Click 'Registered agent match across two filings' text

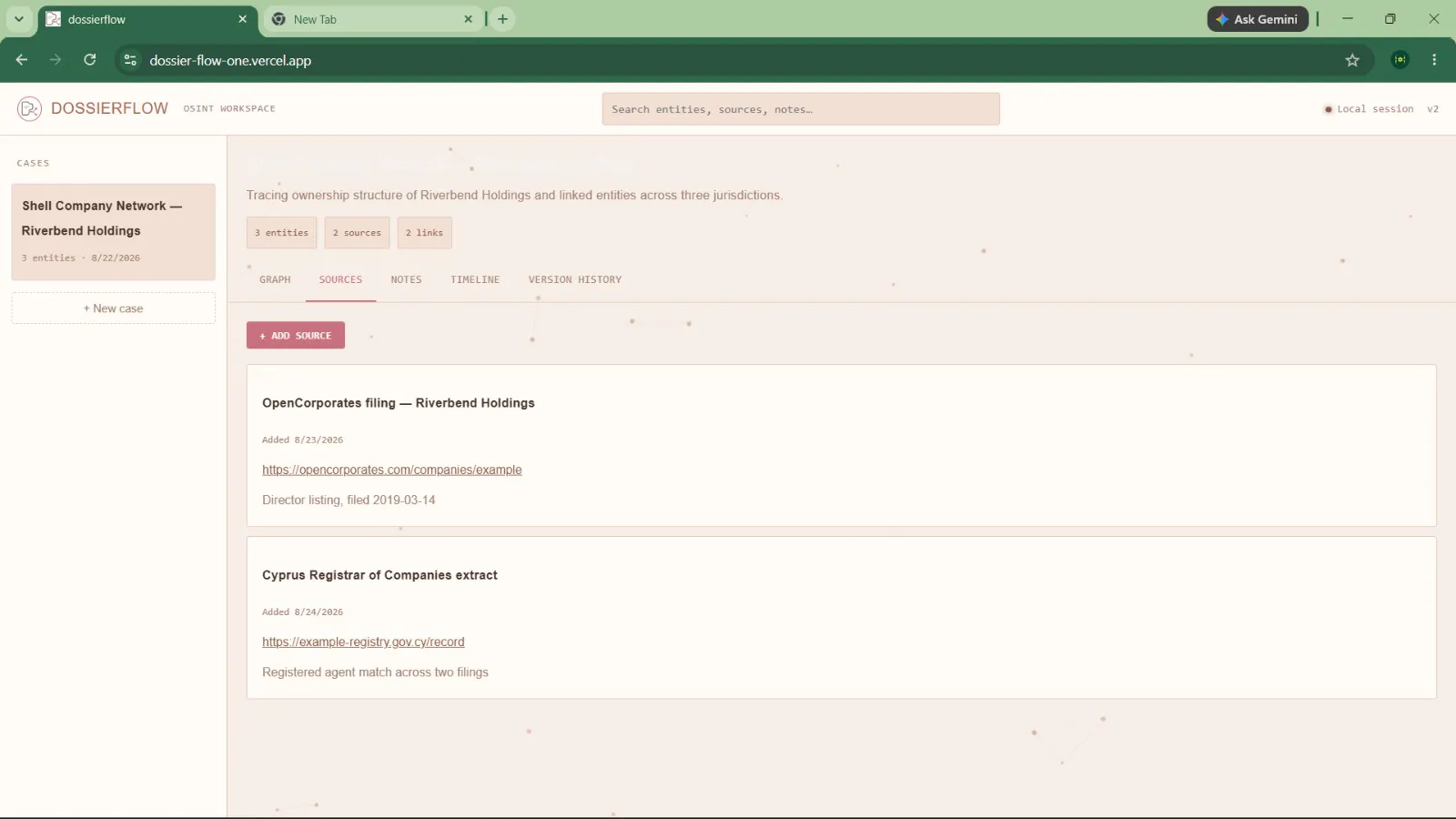pos(375,672)
